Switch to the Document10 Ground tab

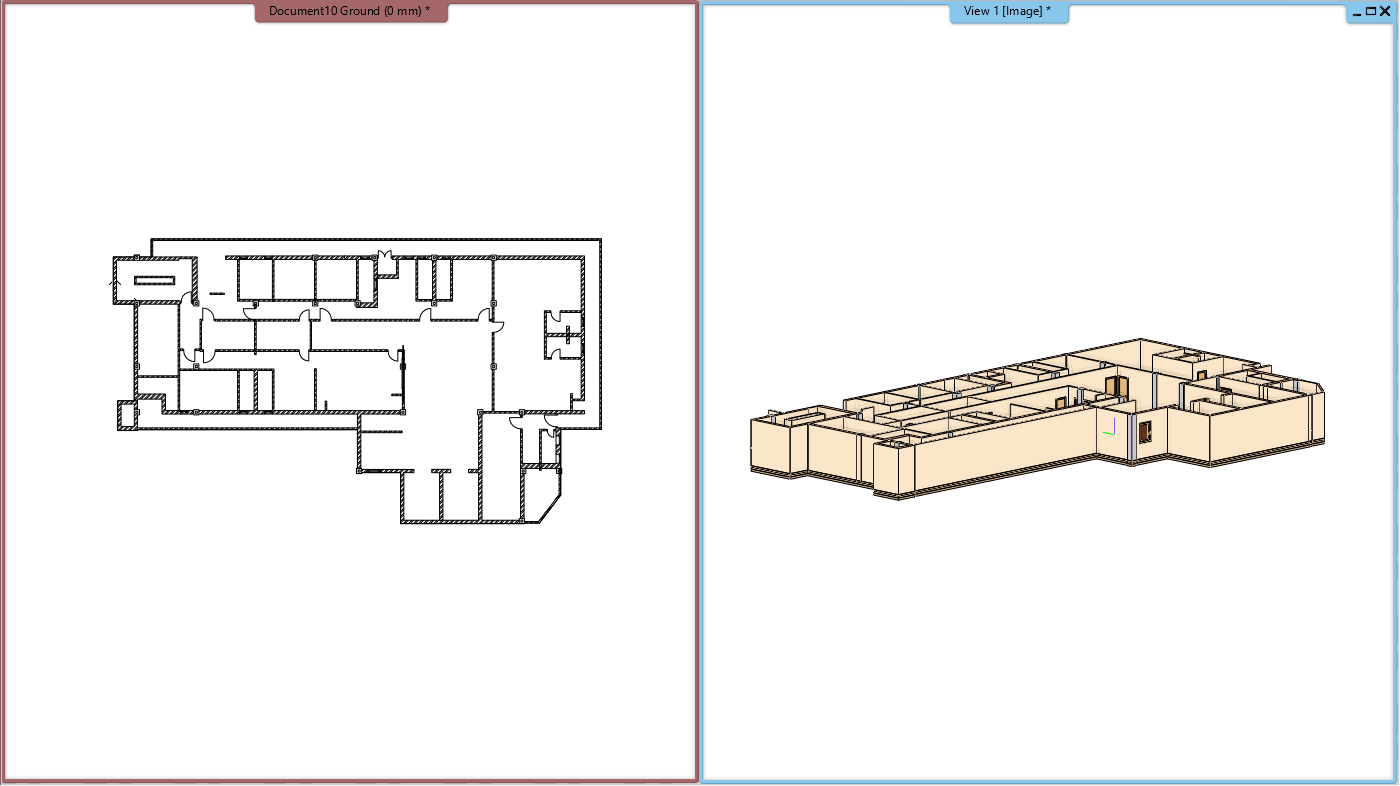[349, 11]
